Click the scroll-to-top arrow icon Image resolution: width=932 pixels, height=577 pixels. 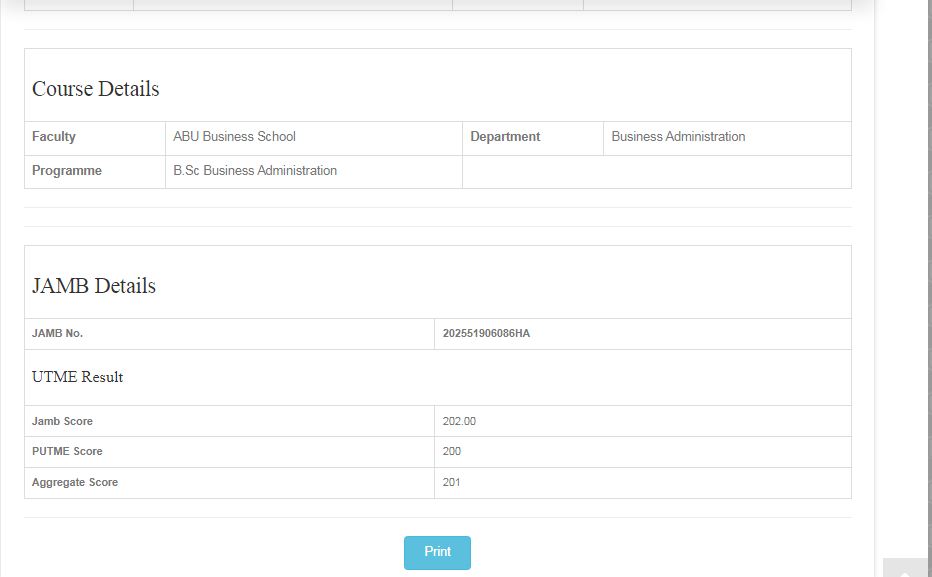click(906, 571)
